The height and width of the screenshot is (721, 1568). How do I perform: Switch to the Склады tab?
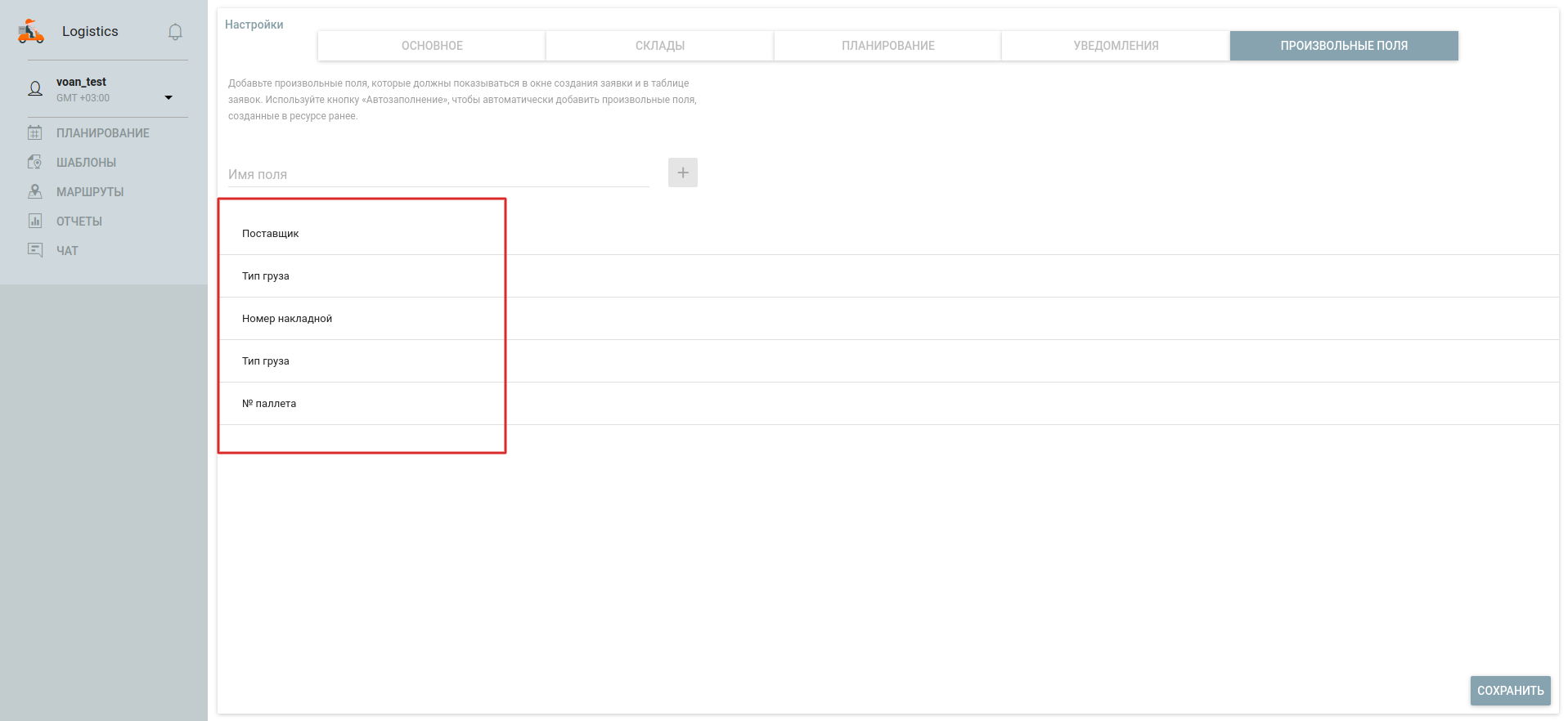pyautogui.click(x=659, y=46)
